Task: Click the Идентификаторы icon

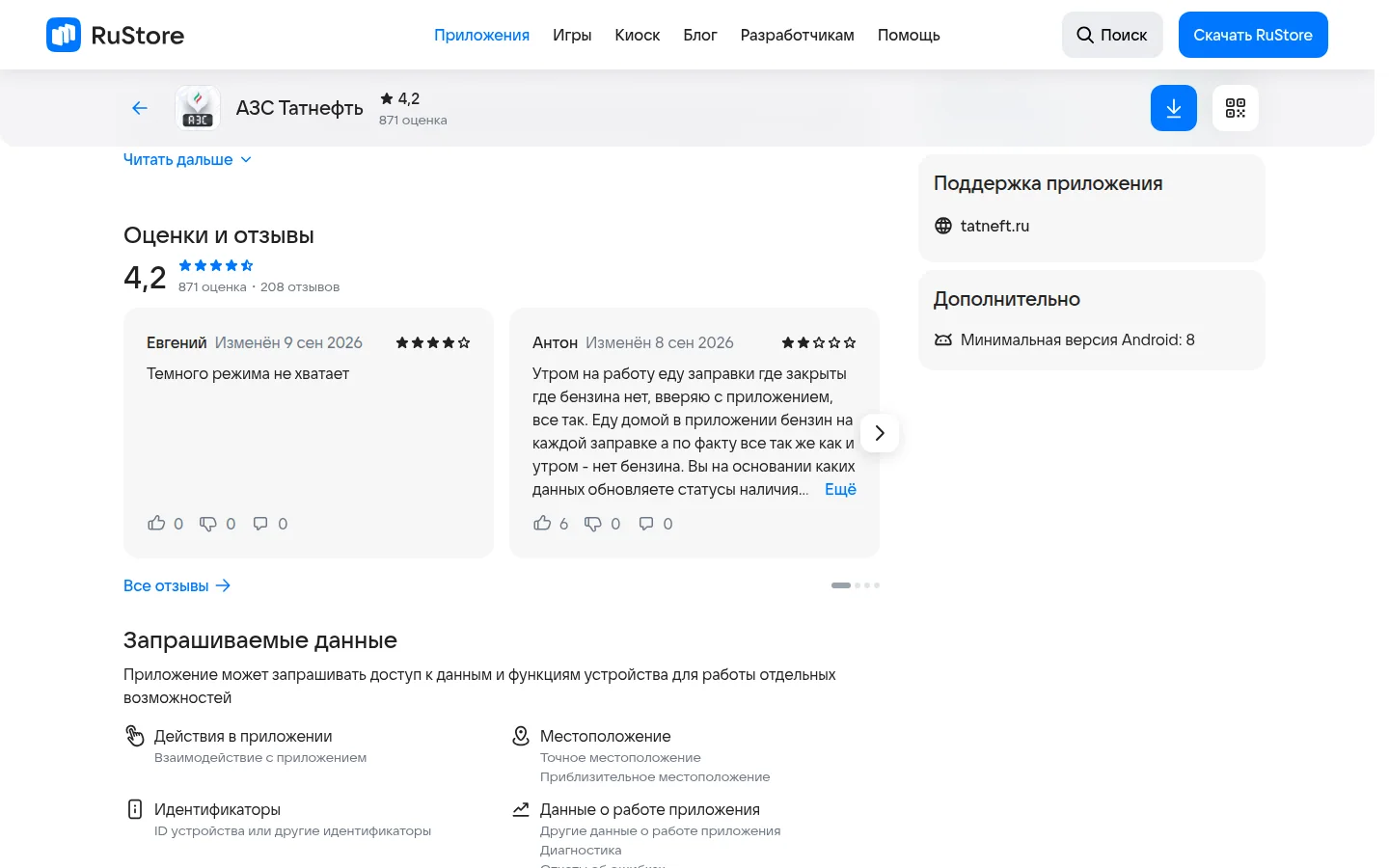Action: (x=135, y=809)
